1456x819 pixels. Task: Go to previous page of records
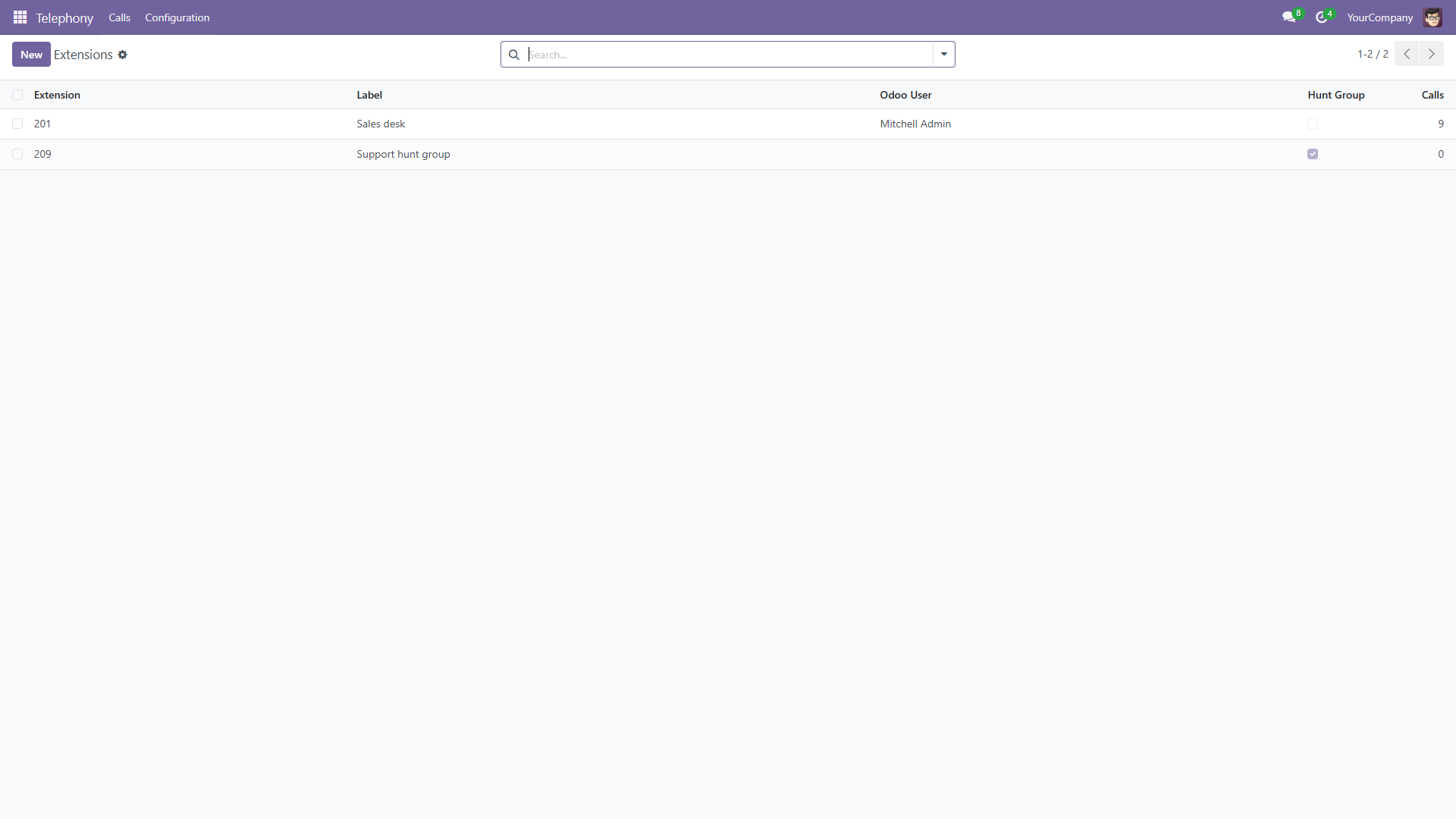(1407, 54)
